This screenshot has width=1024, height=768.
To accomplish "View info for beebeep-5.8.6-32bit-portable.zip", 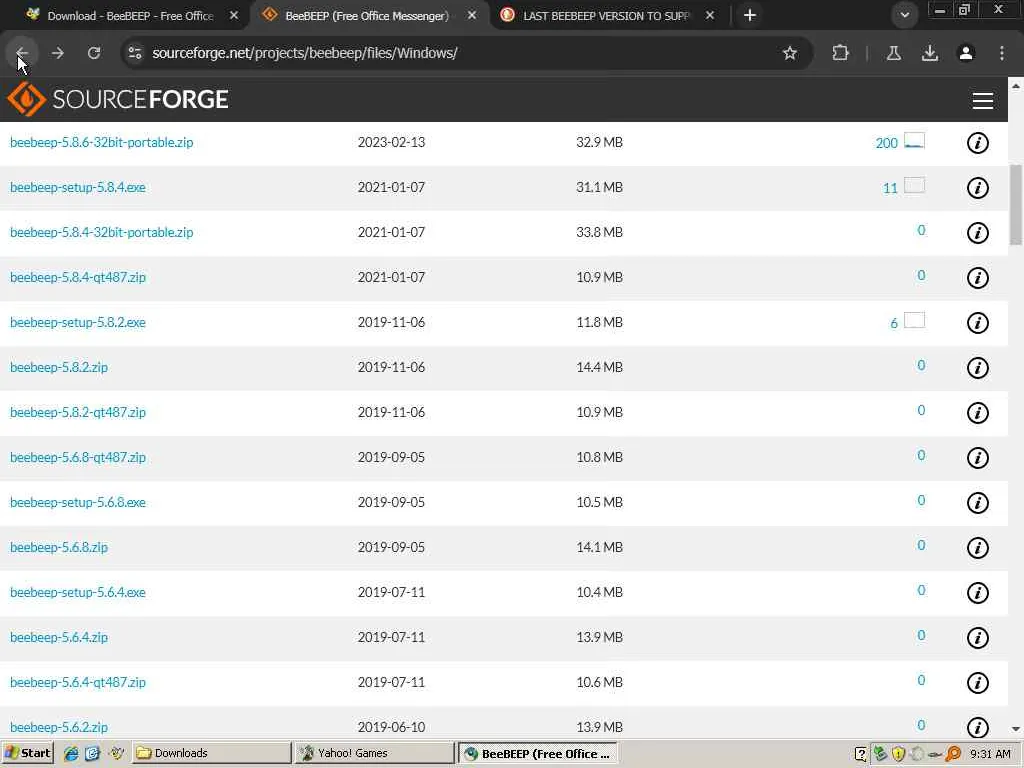I will 978,143.
